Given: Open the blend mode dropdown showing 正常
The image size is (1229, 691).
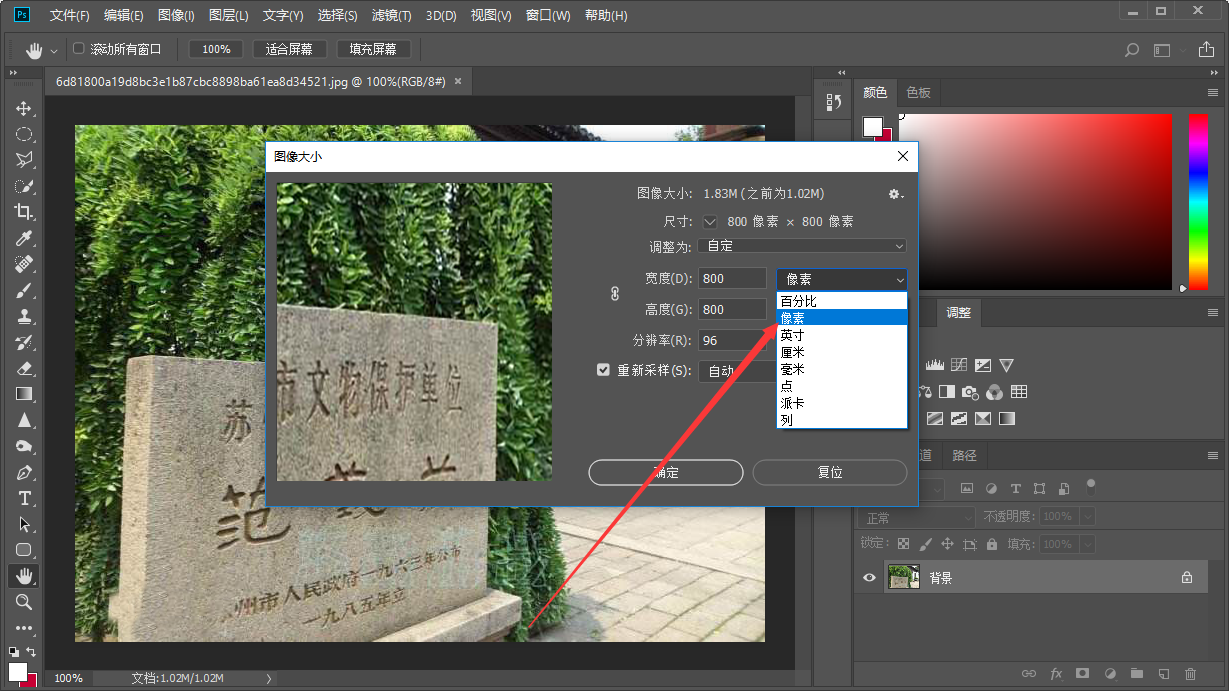Looking at the screenshot, I should (x=915, y=516).
